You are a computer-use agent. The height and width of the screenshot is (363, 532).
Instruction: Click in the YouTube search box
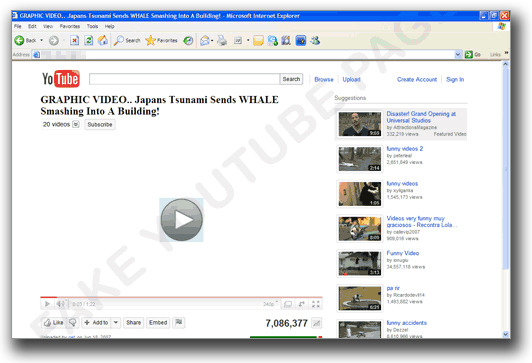[x=184, y=79]
